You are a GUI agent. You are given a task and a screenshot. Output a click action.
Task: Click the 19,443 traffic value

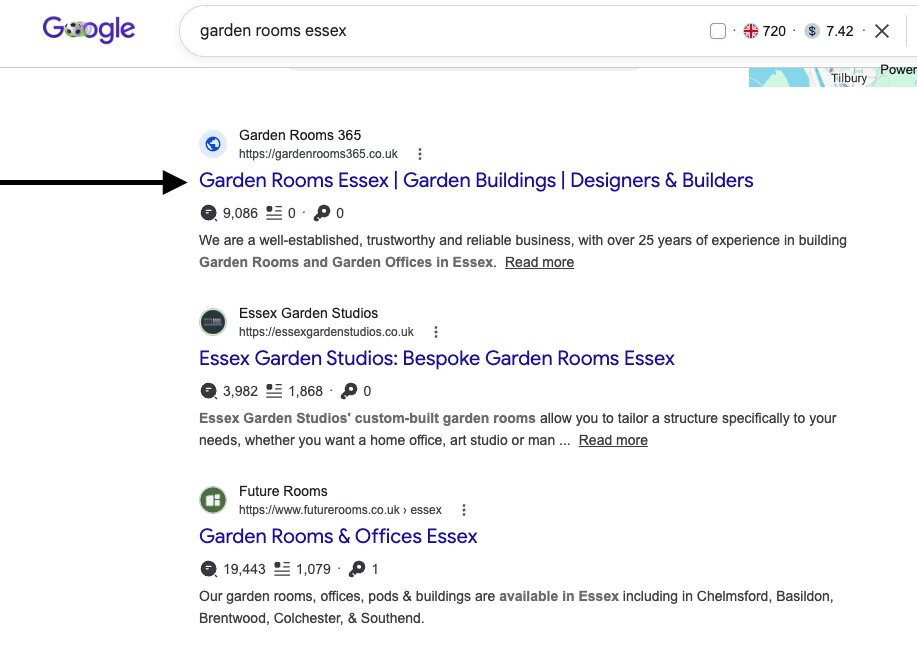pos(244,569)
